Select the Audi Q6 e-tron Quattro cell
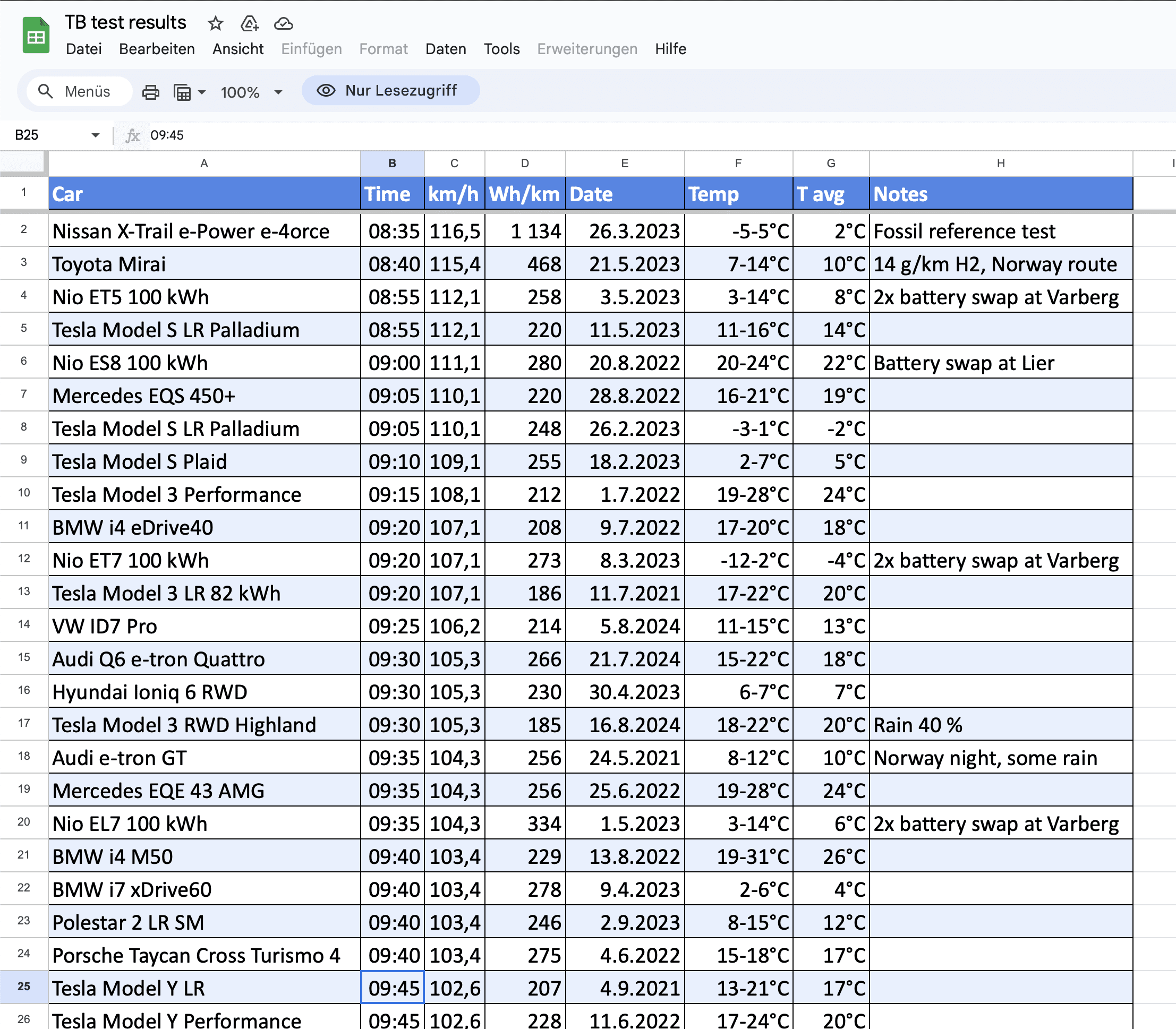The width and height of the screenshot is (1176, 1029). (x=204, y=658)
